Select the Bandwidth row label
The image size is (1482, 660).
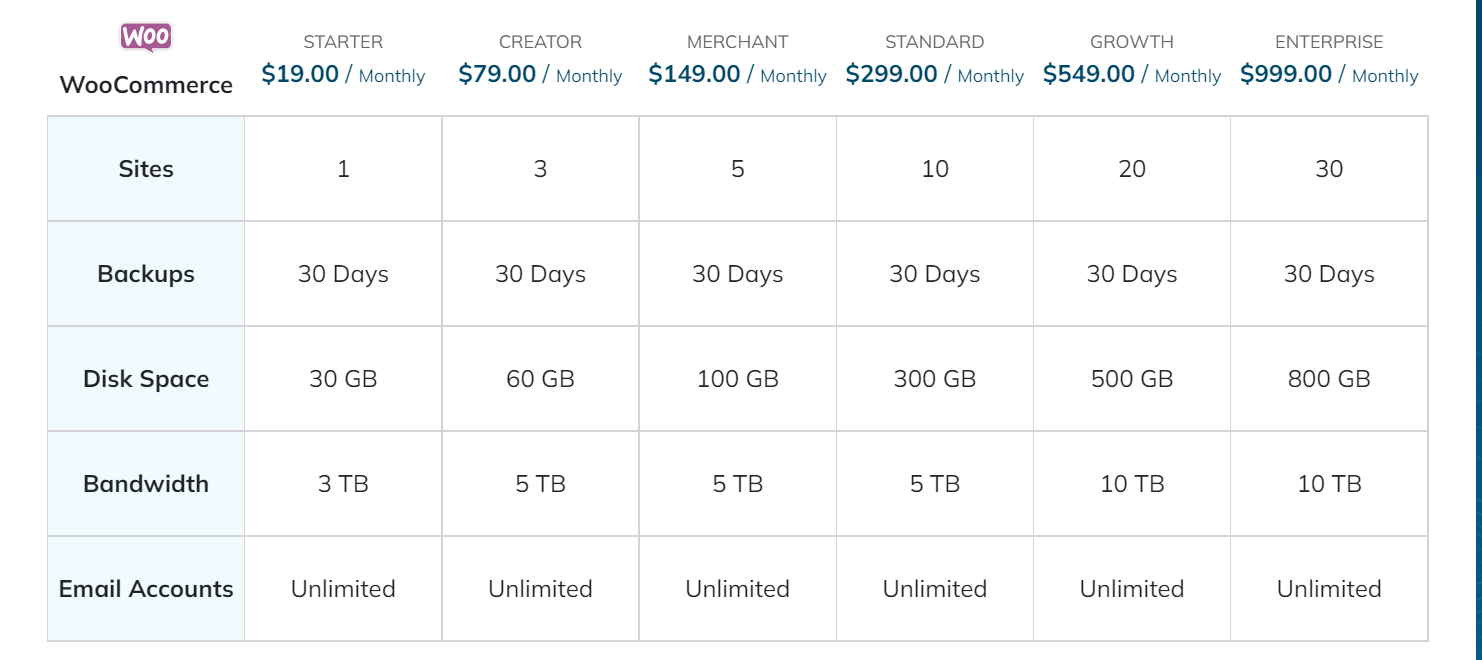coord(146,484)
